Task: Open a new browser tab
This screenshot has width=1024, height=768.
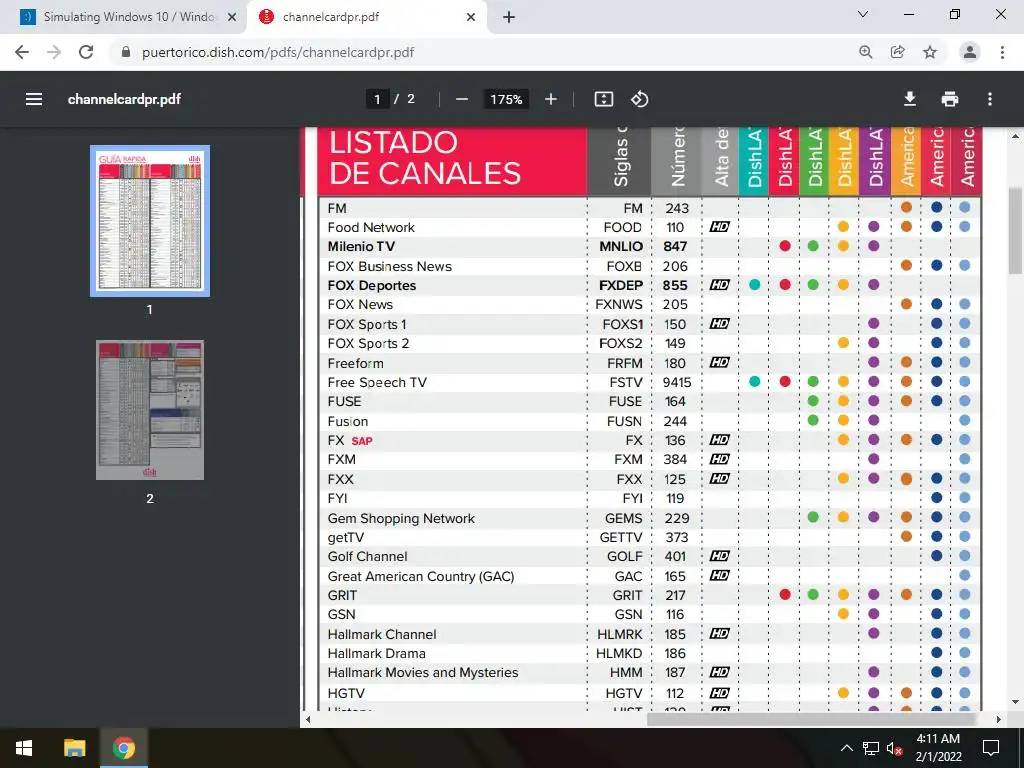Action: (509, 18)
